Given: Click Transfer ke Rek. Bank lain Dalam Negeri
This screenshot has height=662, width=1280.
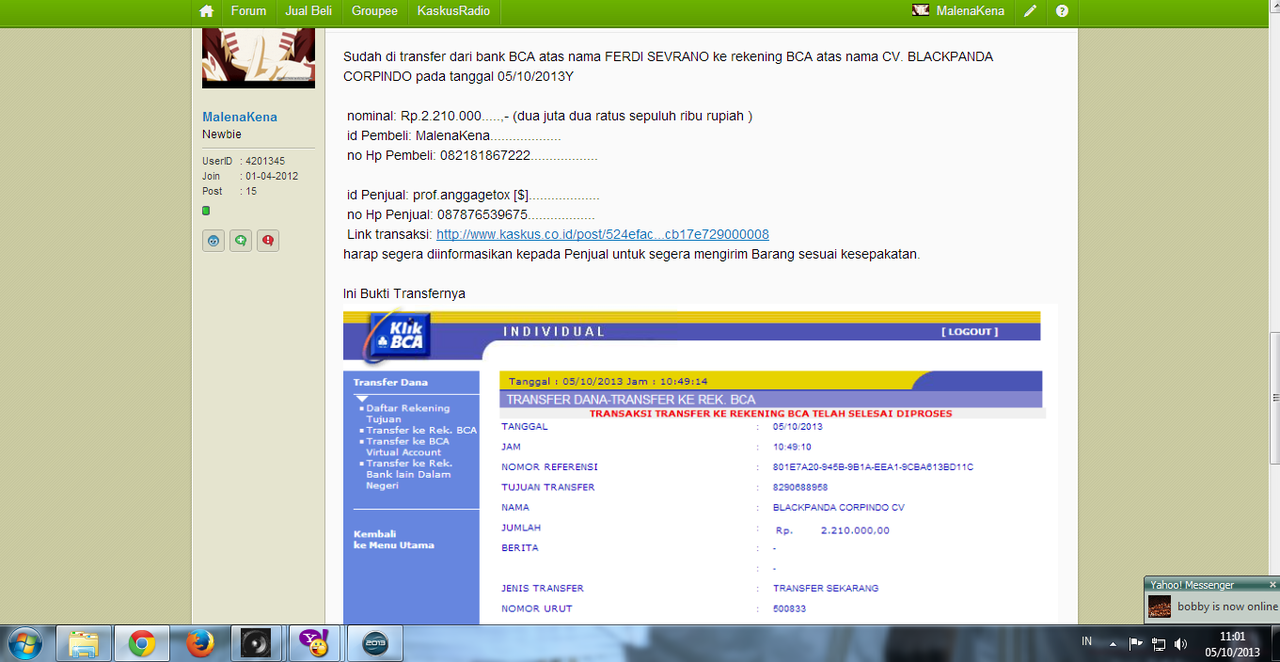Looking at the screenshot, I should tap(410, 474).
